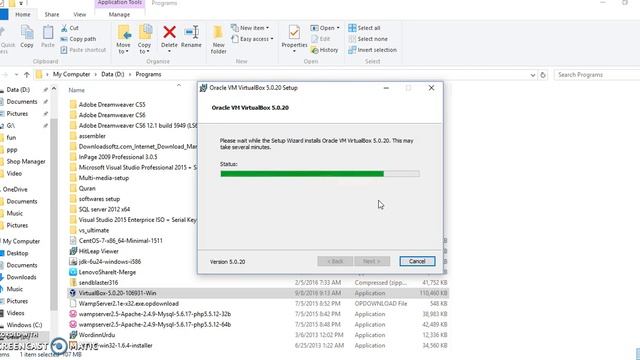Click Data (D:) in the breadcrumb path
Viewport: 640px width, 360px height.
tap(113, 75)
